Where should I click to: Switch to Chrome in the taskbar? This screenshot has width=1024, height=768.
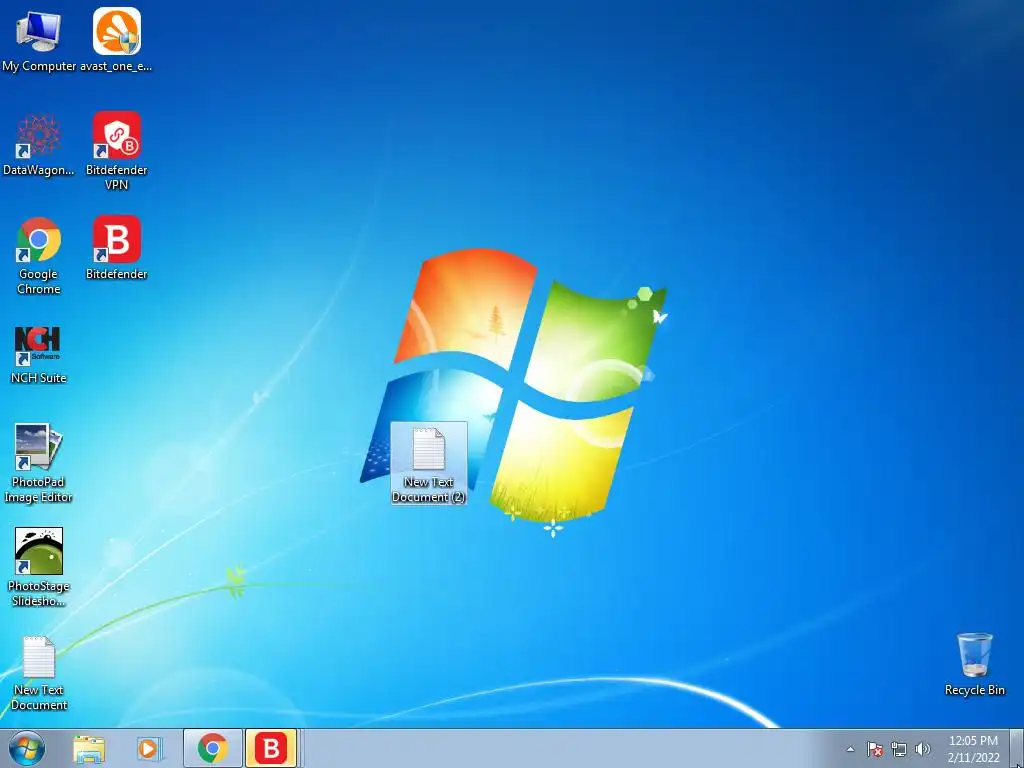pos(213,748)
